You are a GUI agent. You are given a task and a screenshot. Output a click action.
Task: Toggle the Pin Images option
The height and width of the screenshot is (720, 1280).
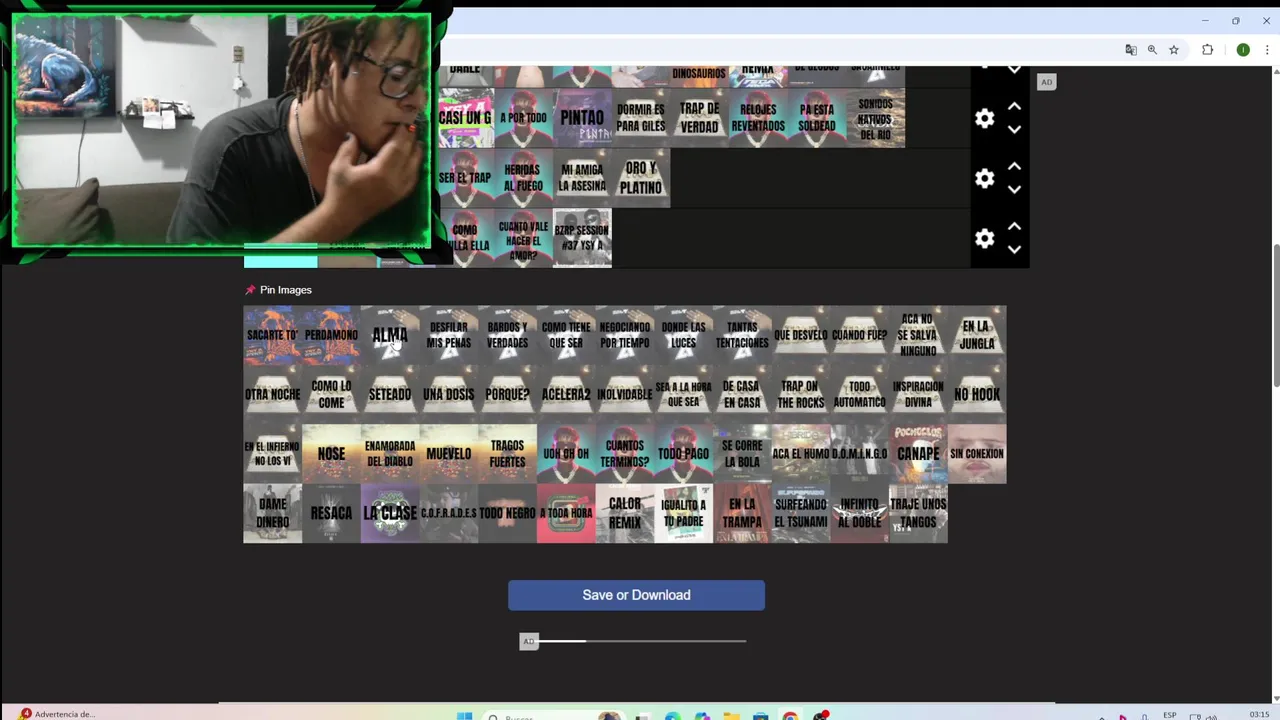click(x=279, y=290)
